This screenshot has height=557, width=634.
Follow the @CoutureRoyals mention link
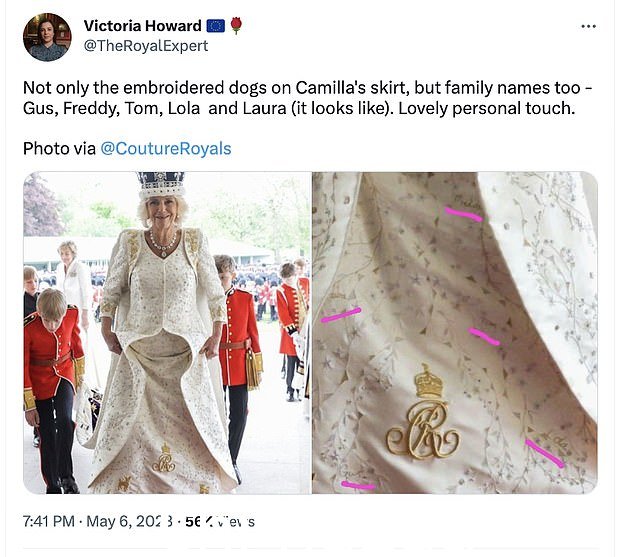click(165, 149)
